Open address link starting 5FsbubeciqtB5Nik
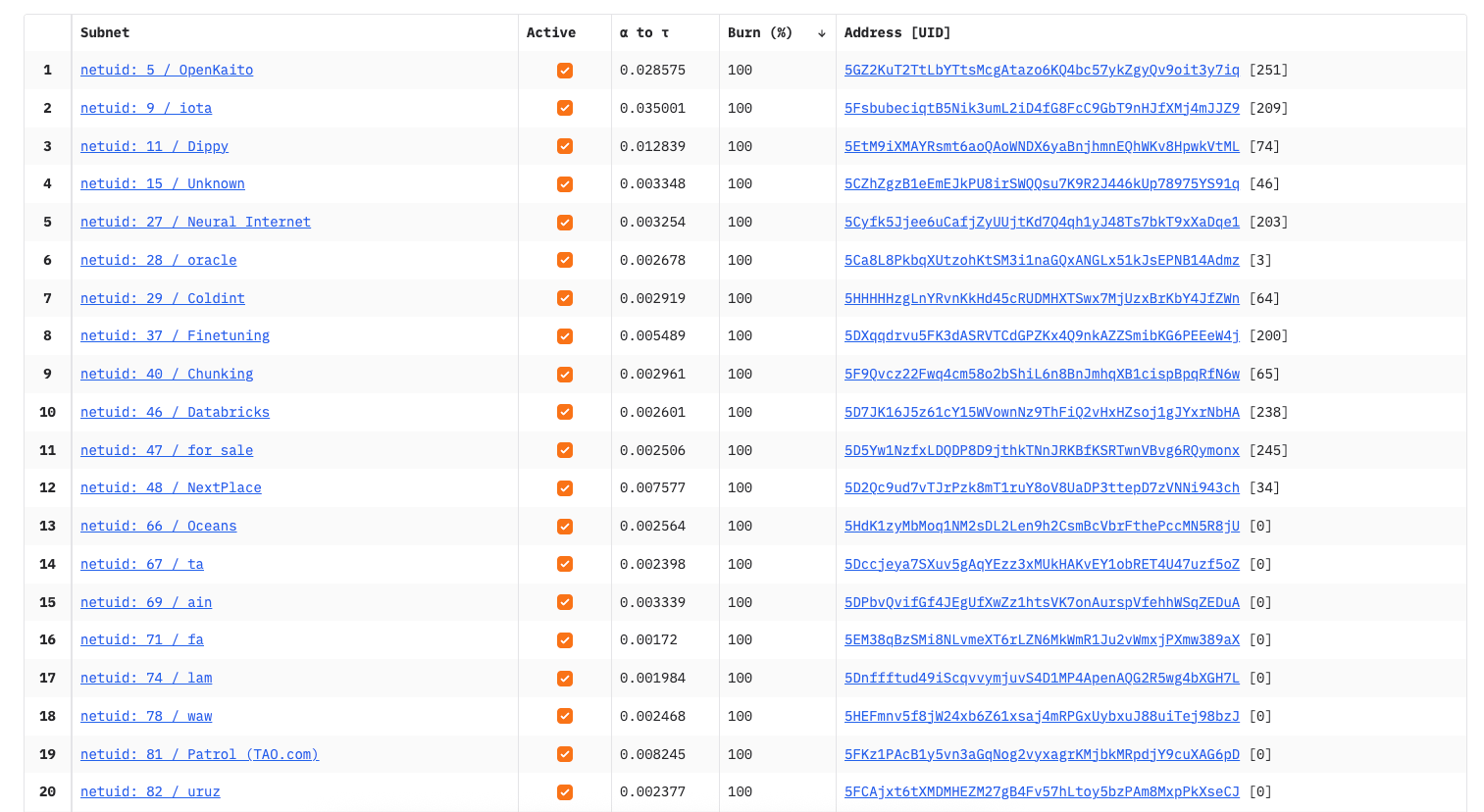This screenshot has height=812, width=1484. point(1042,108)
